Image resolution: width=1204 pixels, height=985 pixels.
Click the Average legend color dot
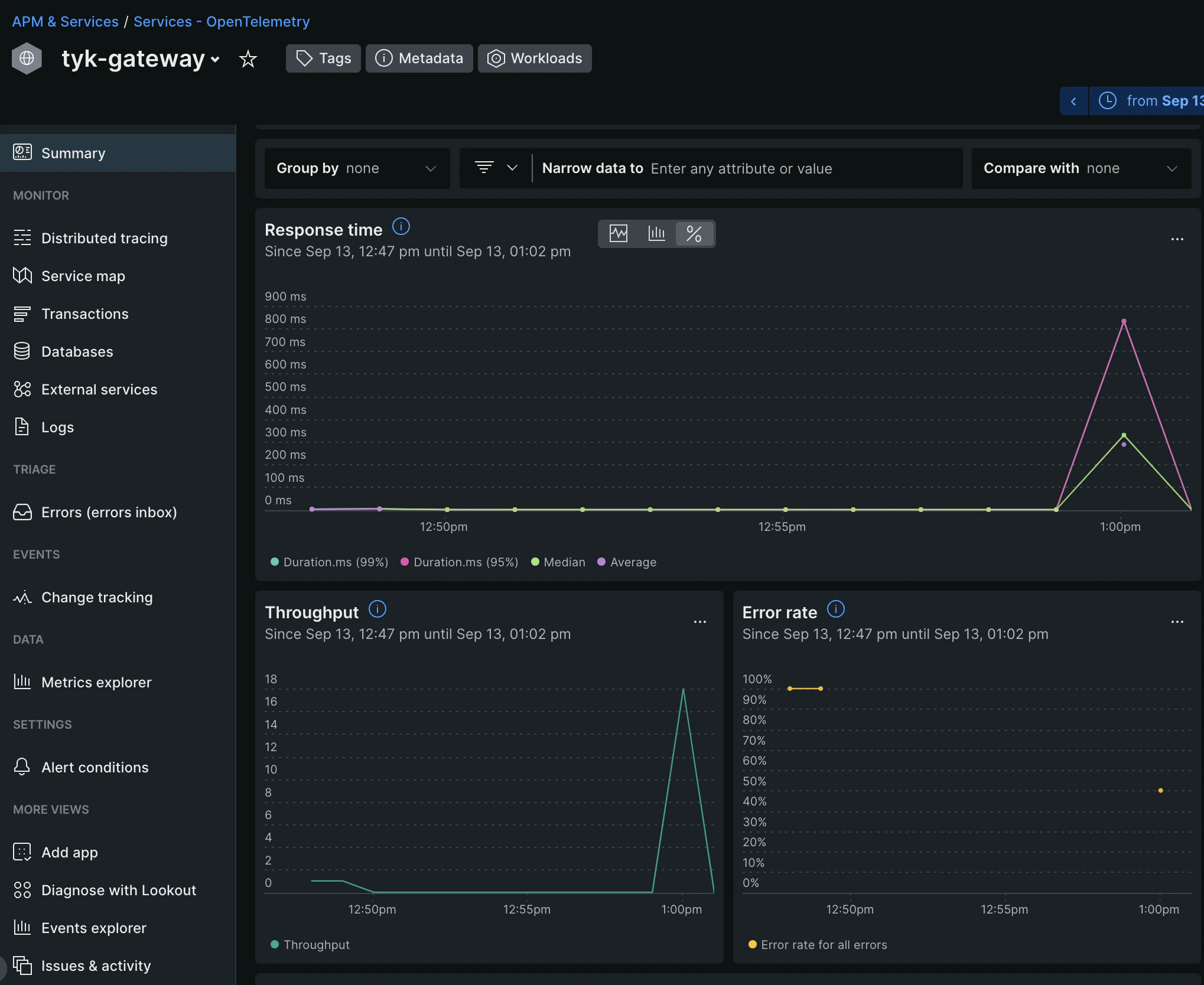(x=601, y=562)
